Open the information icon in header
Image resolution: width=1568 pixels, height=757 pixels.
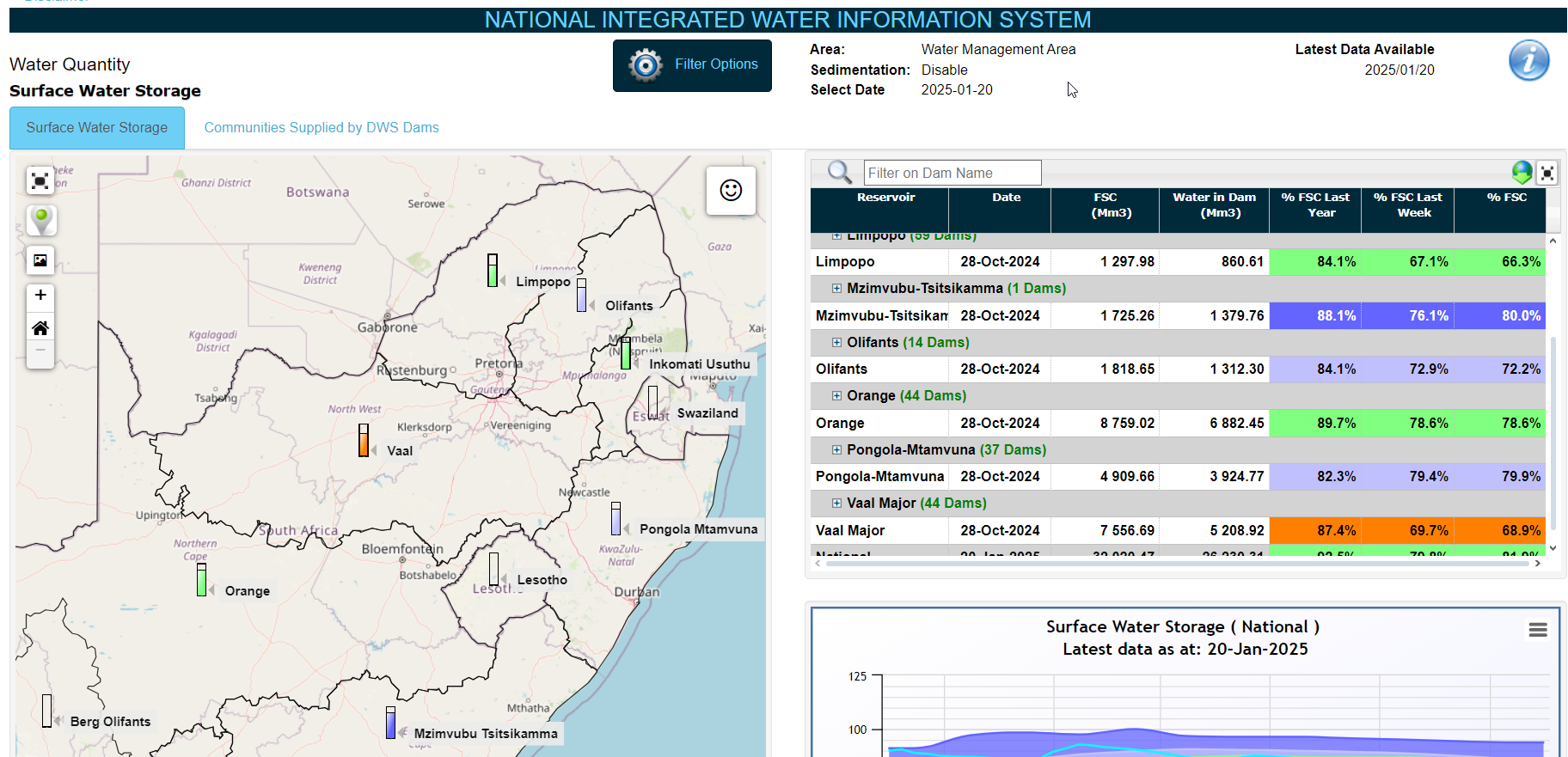pyautogui.click(x=1529, y=60)
